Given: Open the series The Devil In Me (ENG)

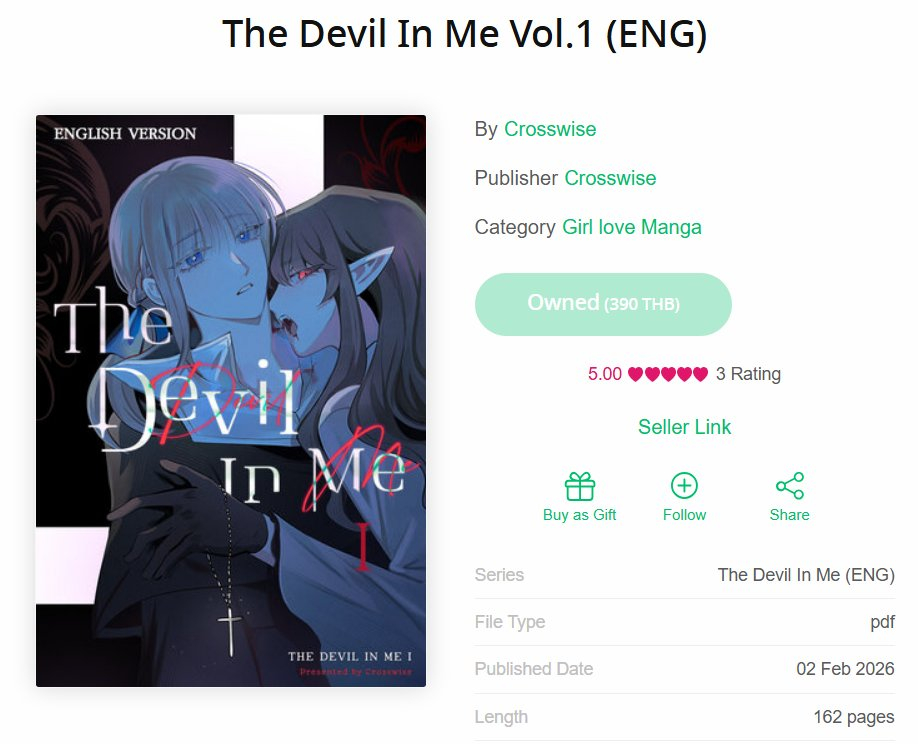Looking at the screenshot, I should click(806, 575).
